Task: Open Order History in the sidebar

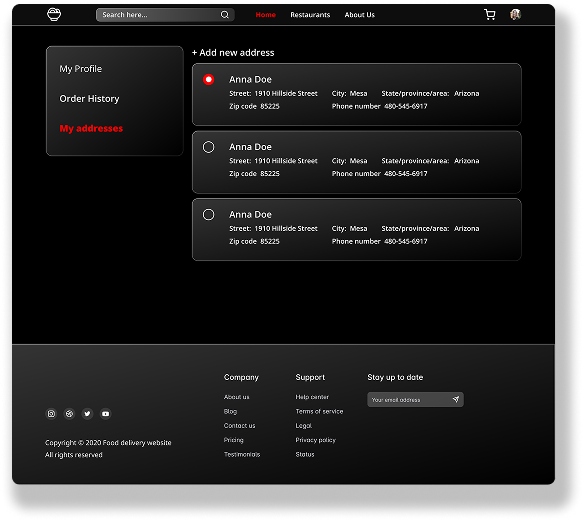Action: pos(89,99)
